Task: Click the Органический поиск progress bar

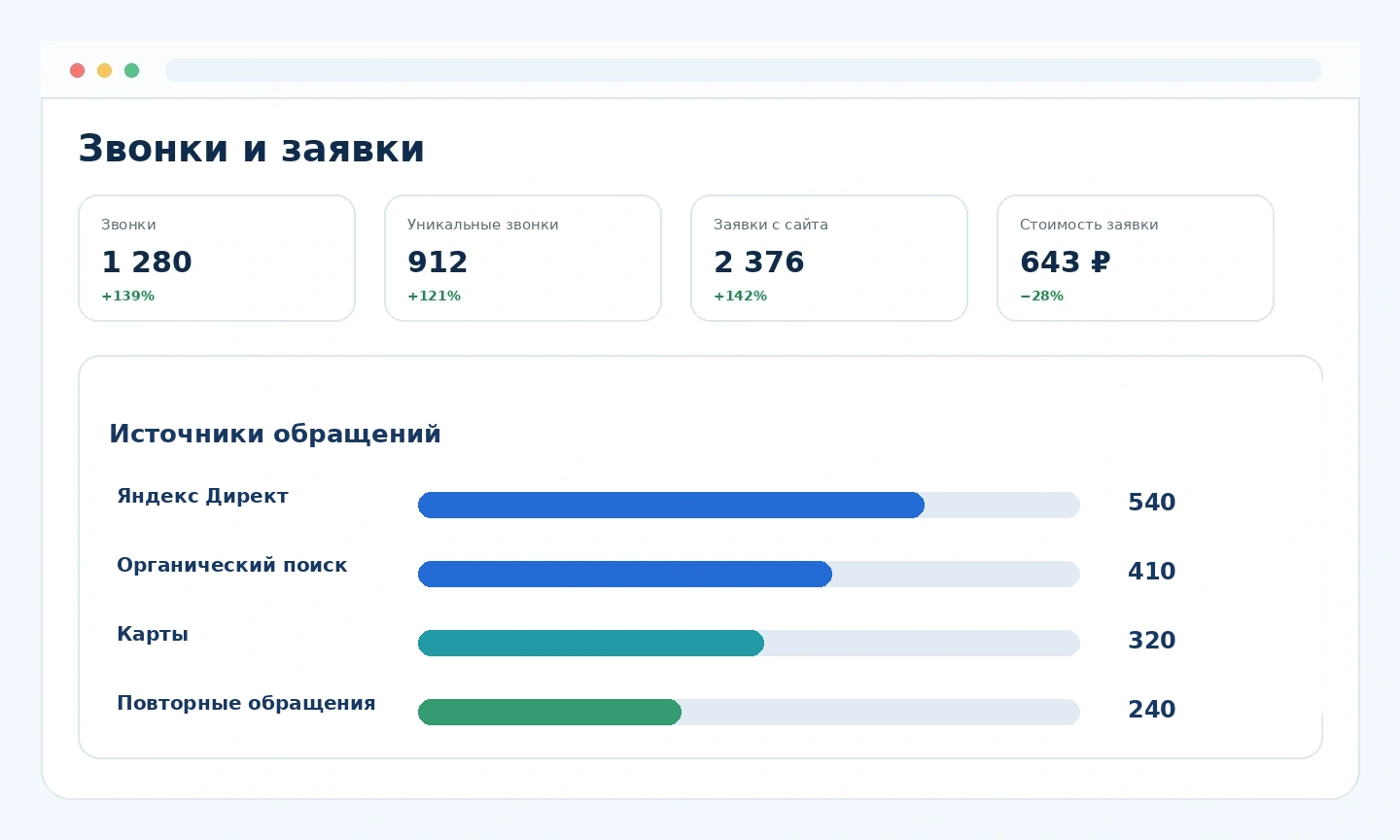Action: [x=749, y=575]
